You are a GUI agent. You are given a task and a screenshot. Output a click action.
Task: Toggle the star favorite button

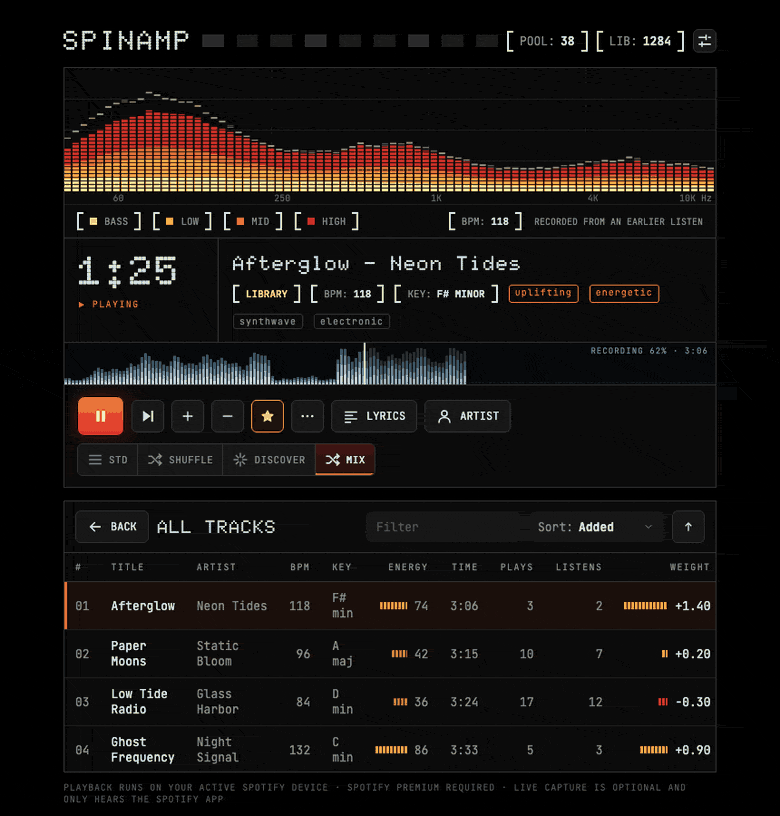click(x=267, y=416)
